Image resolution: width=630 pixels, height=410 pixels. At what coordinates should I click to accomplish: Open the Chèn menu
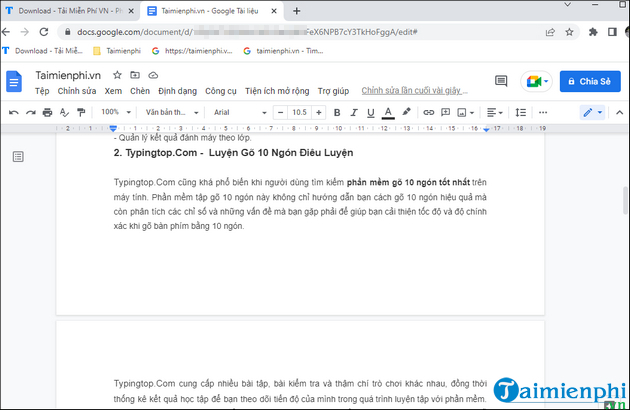pyautogui.click(x=139, y=91)
